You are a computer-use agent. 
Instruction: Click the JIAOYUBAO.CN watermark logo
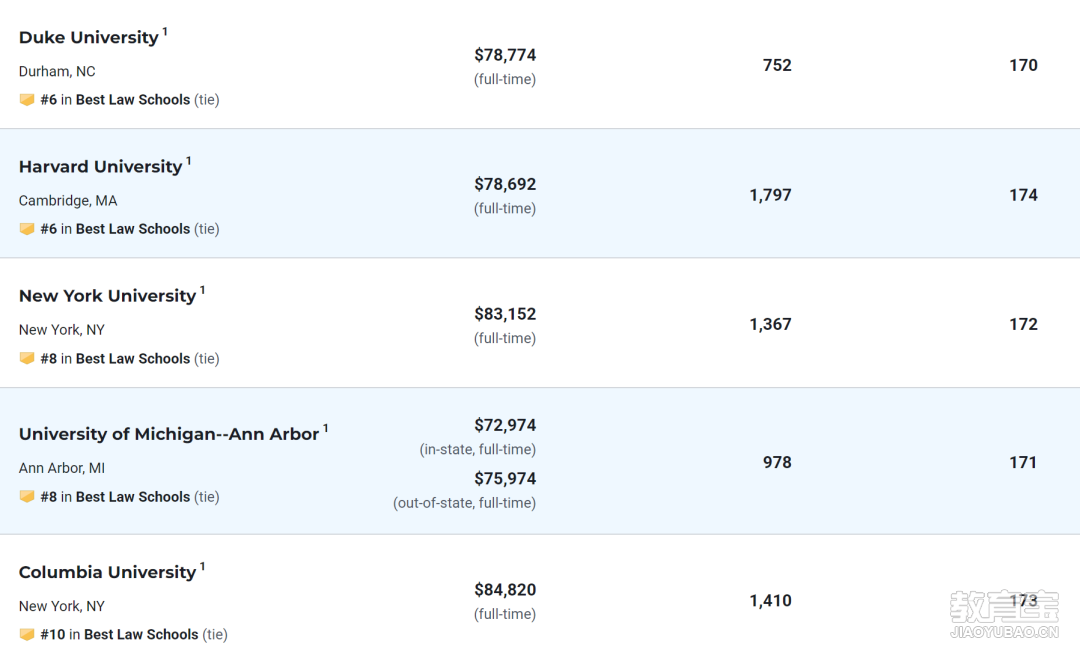coord(1004,614)
